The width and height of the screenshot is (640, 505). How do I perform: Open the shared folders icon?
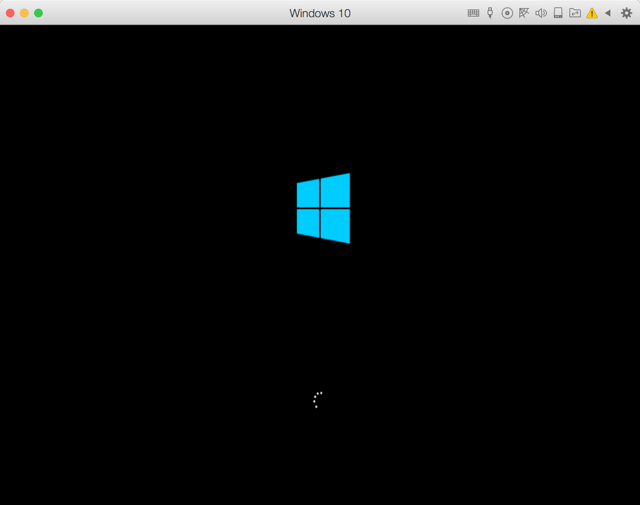[x=575, y=13]
